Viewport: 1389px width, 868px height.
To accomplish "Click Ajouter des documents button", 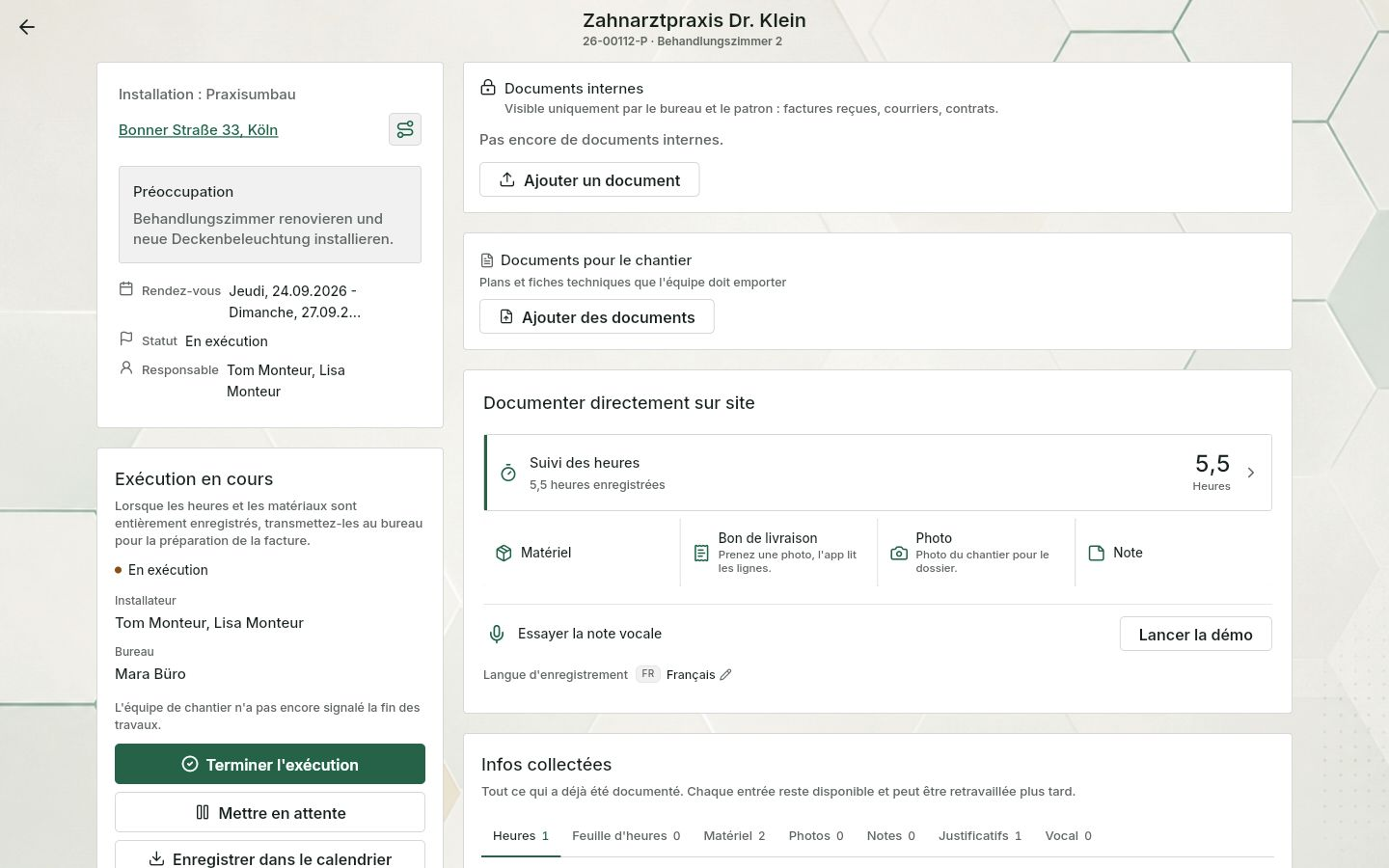I will coord(597,317).
